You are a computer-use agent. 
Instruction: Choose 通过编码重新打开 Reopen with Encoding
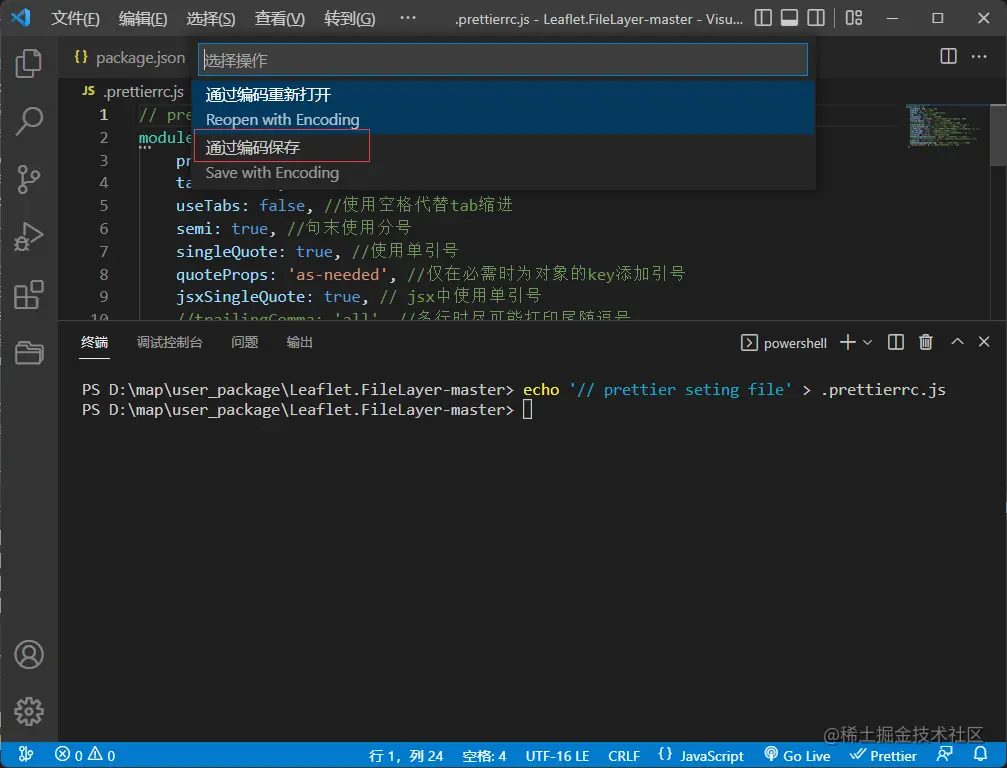[503, 107]
